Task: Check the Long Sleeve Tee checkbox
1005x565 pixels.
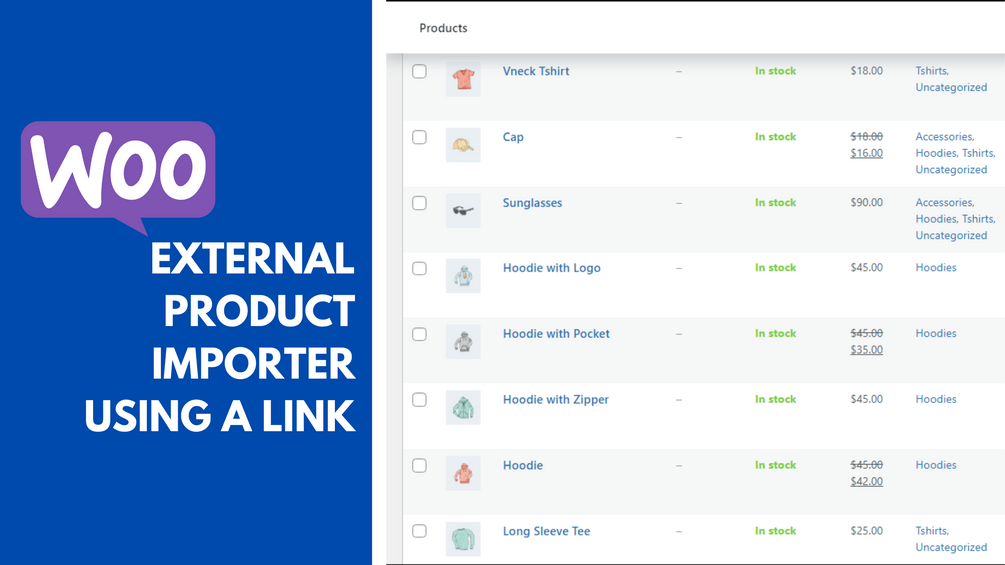Action: pos(419,531)
